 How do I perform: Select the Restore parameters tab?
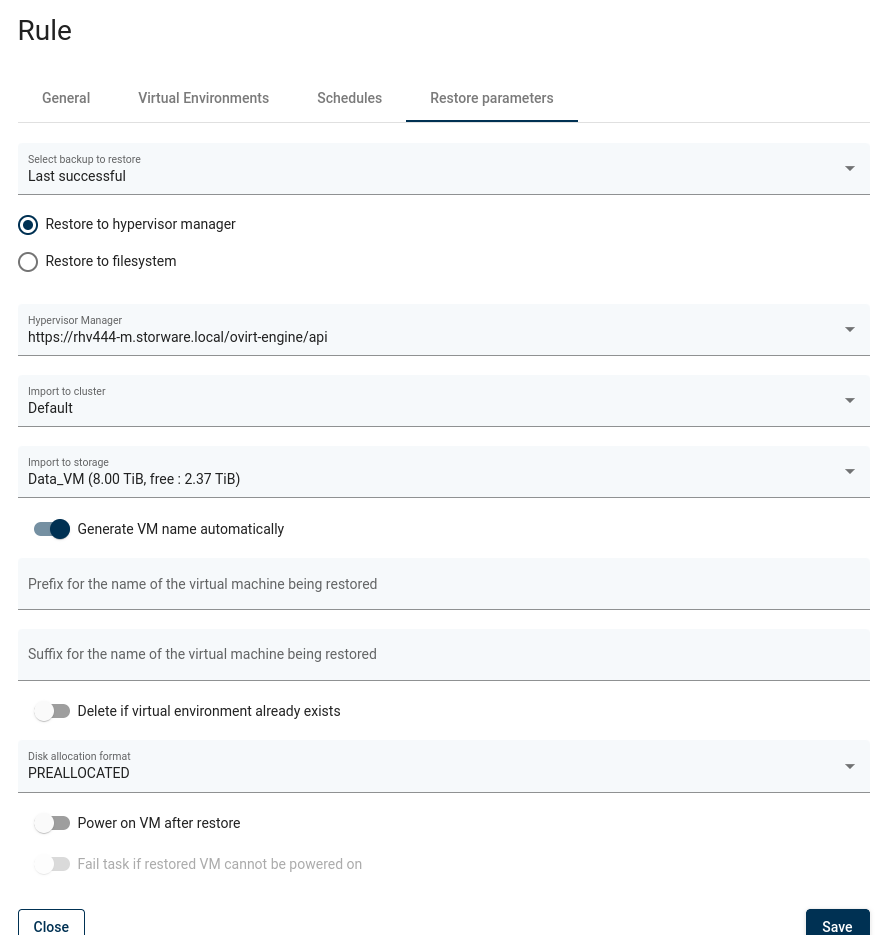(491, 98)
